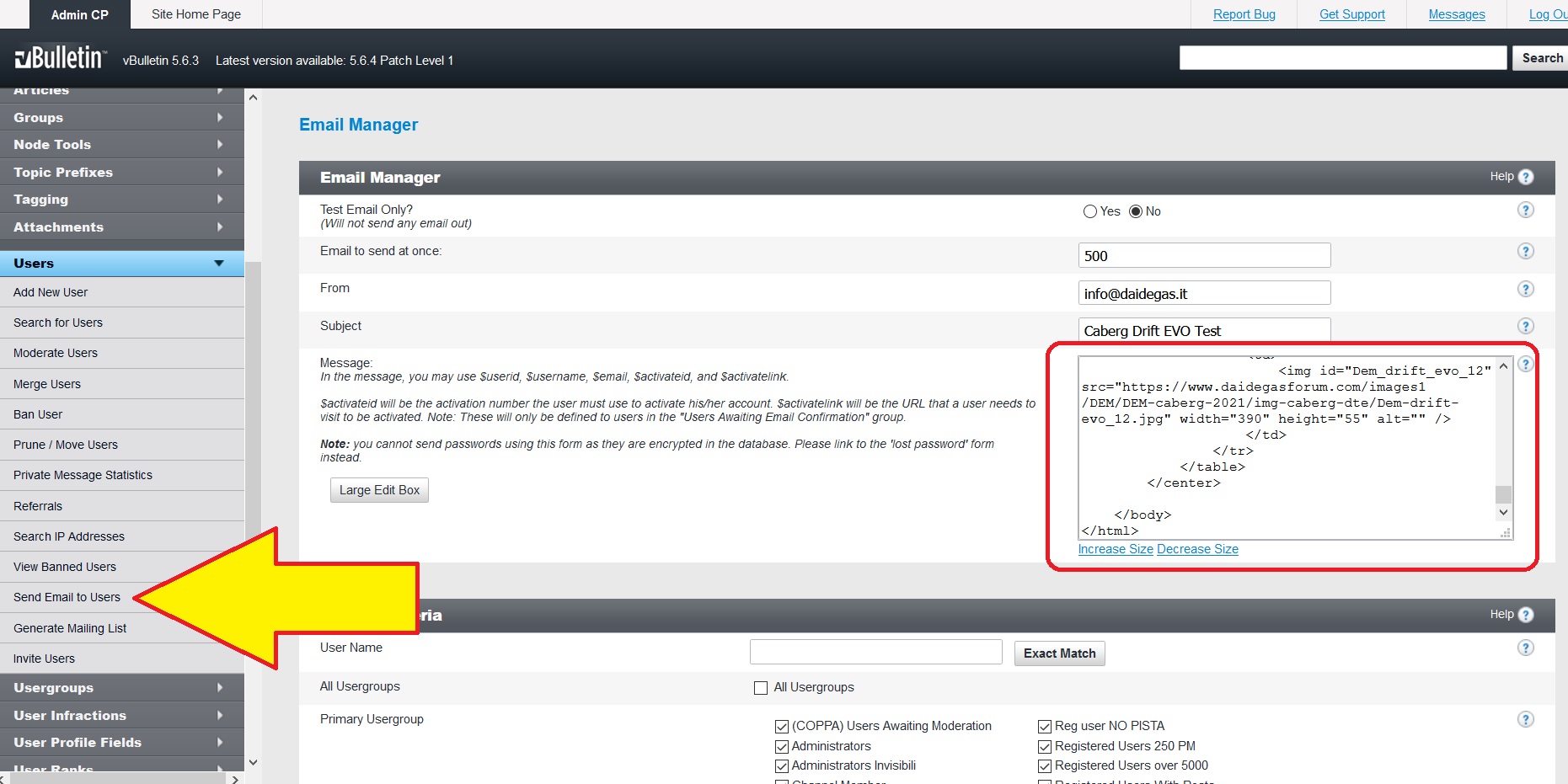Click the Decrease Size link
Screen dimensions: 1568x784
click(x=1197, y=549)
